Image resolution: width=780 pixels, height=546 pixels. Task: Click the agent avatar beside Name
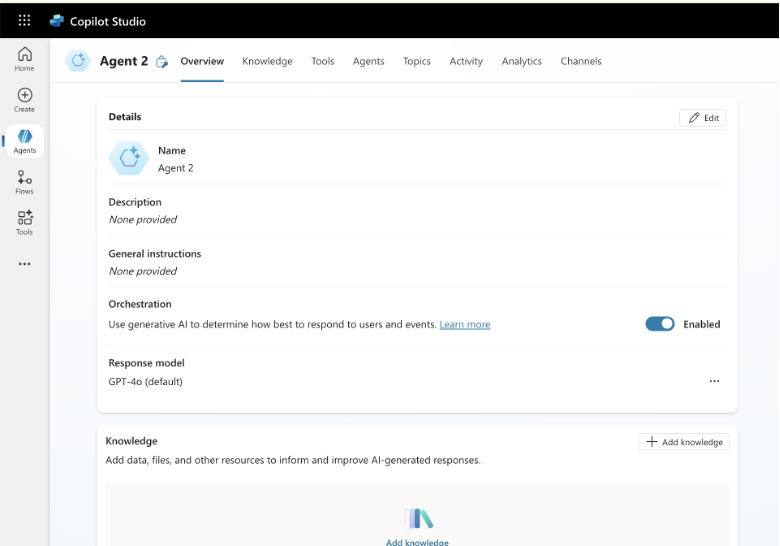pyautogui.click(x=129, y=158)
